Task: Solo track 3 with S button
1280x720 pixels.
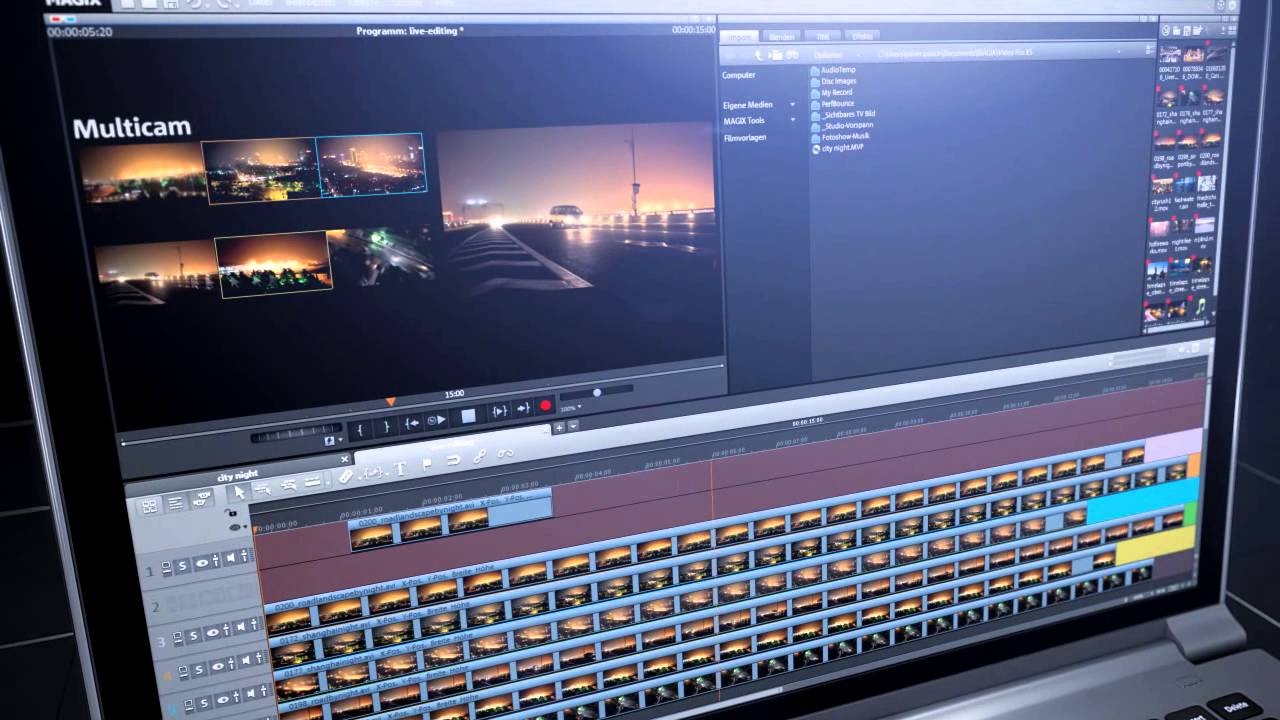Action: (x=193, y=636)
